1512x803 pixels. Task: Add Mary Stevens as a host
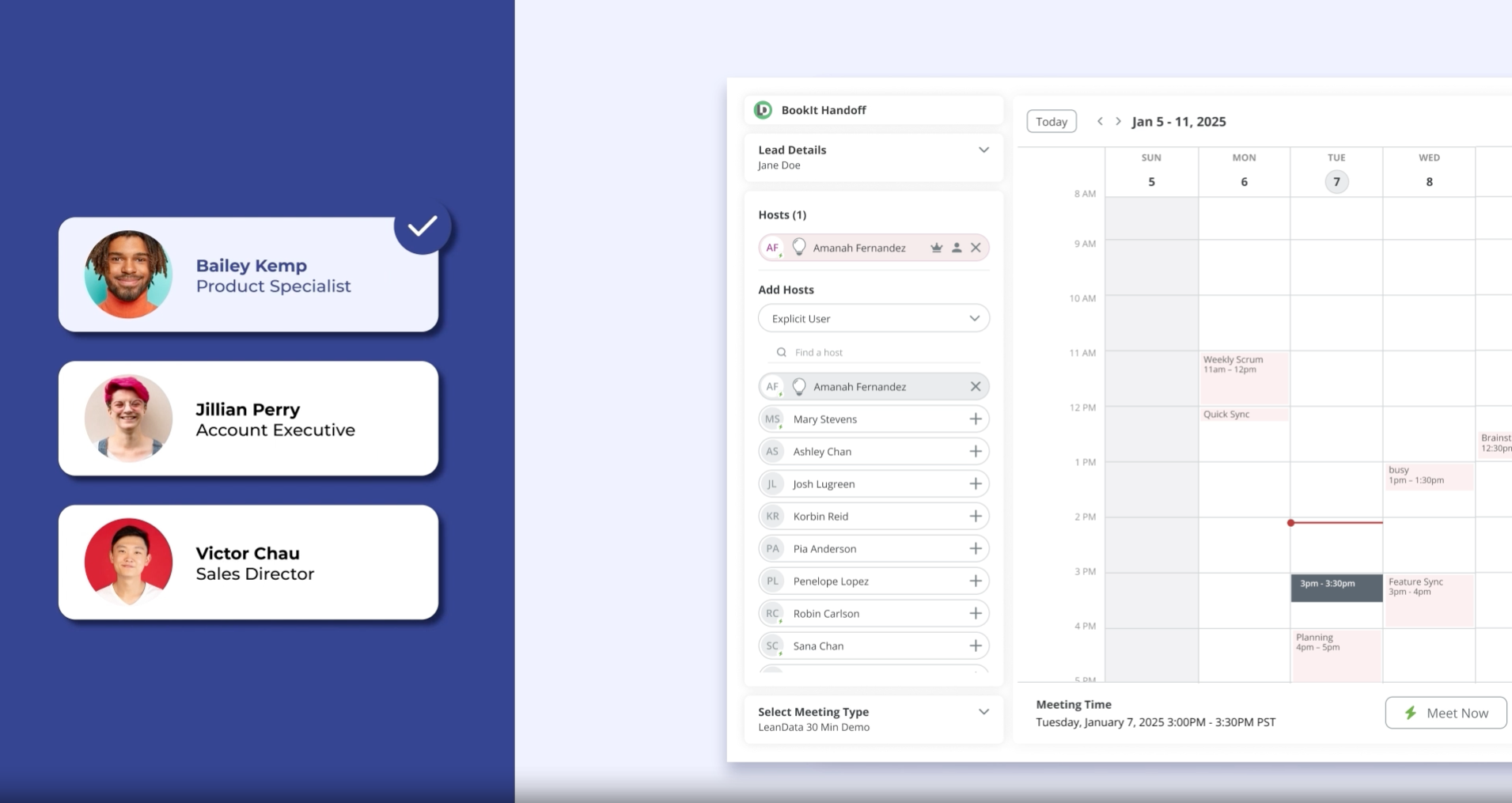[976, 419]
